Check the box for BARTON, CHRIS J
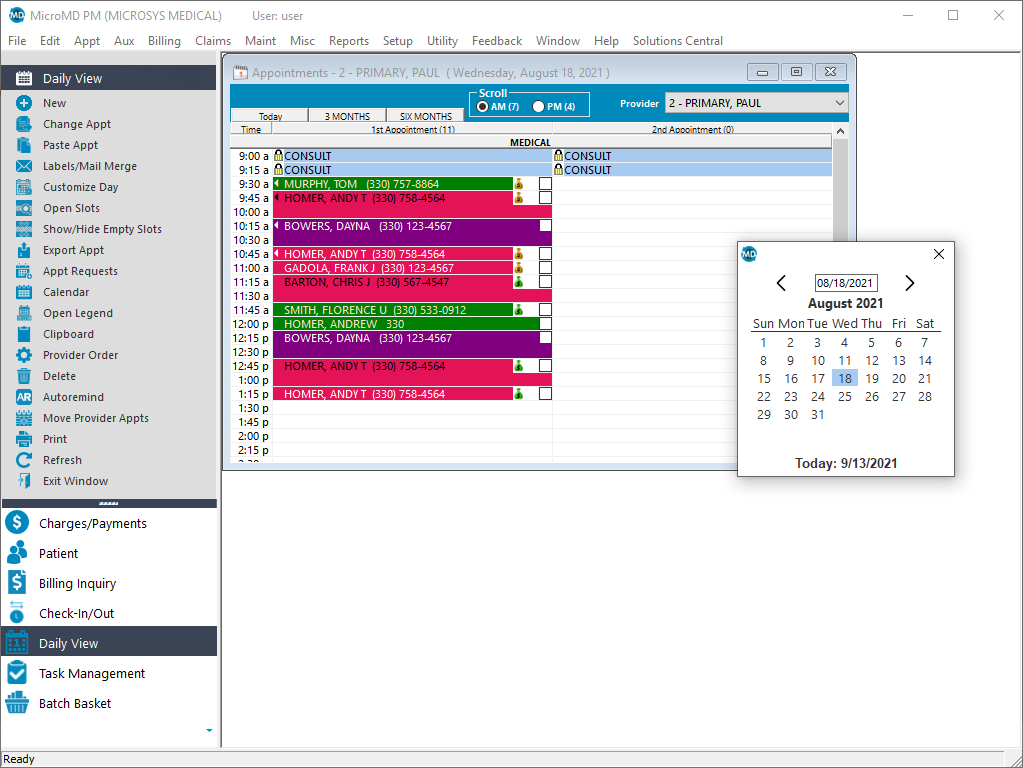The image size is (1023, 768). click(545, 282)
